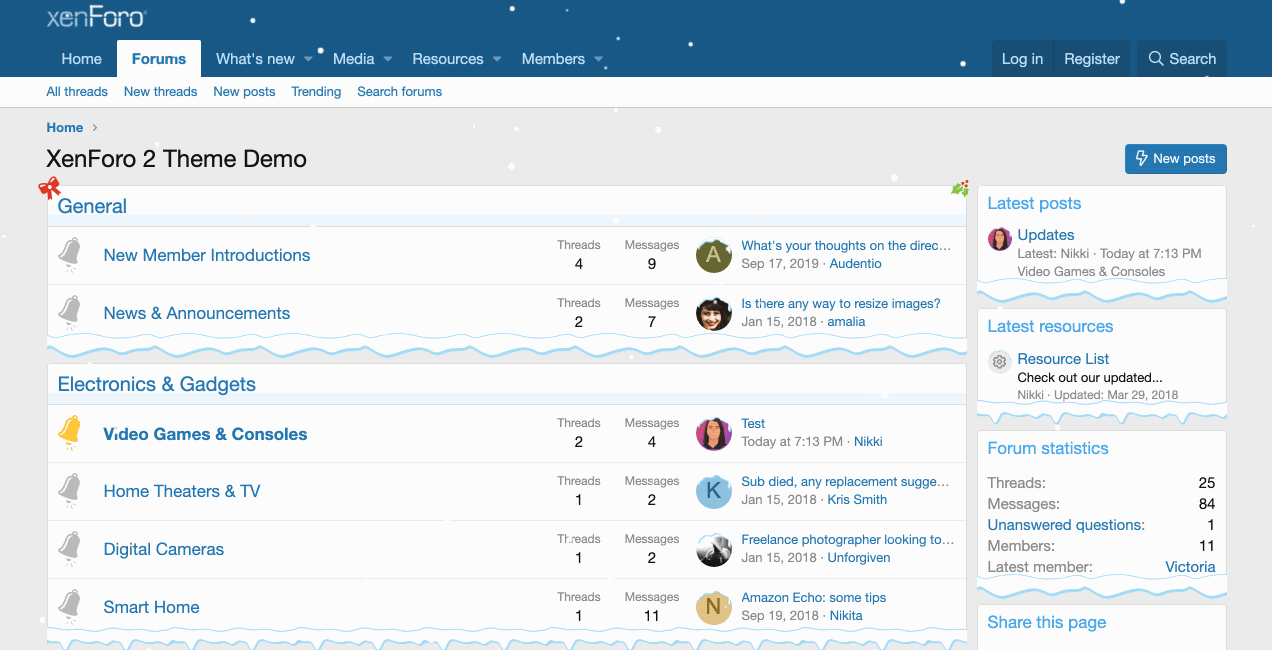
Task: Open the Search button in header
Action: click(x=1182, y=59)
